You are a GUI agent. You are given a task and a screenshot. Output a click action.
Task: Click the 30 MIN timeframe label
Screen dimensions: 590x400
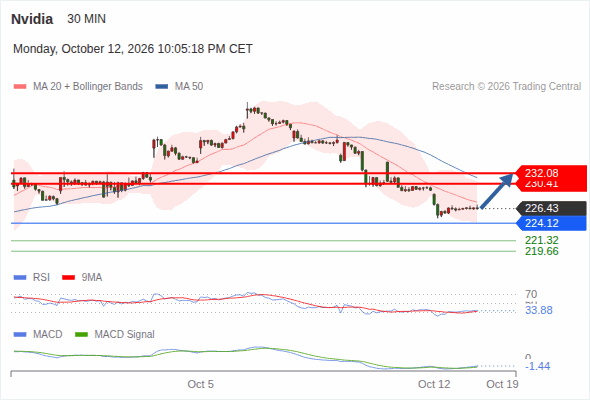point(87,19)
